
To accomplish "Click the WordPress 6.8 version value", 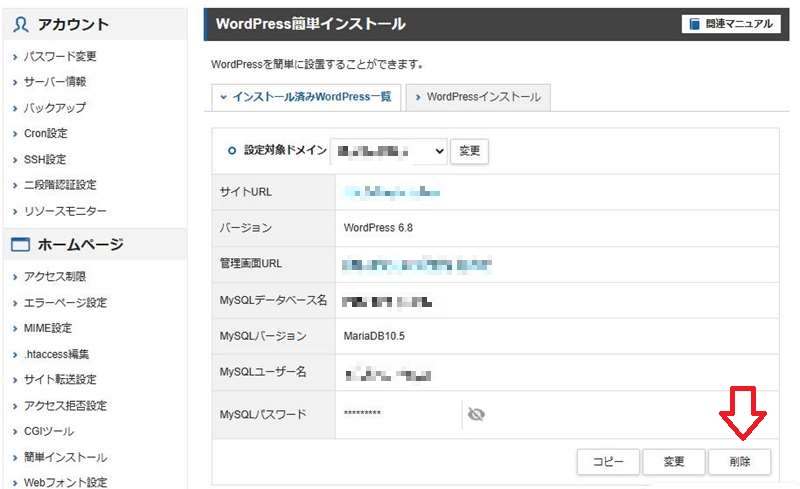I will 378,228.
